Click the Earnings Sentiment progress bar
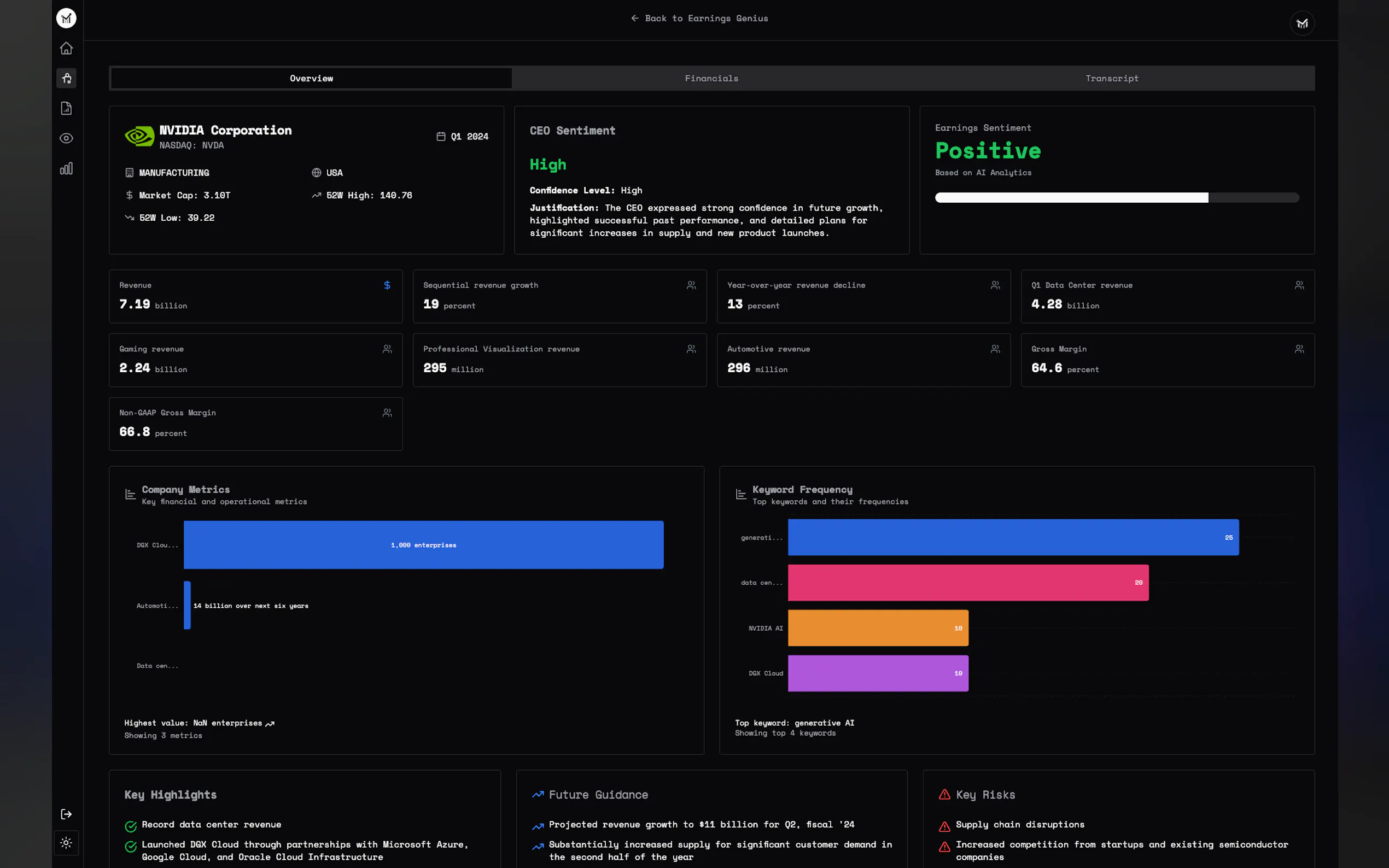Viewport: 1389px width, 868px height. click(1116, 197)
